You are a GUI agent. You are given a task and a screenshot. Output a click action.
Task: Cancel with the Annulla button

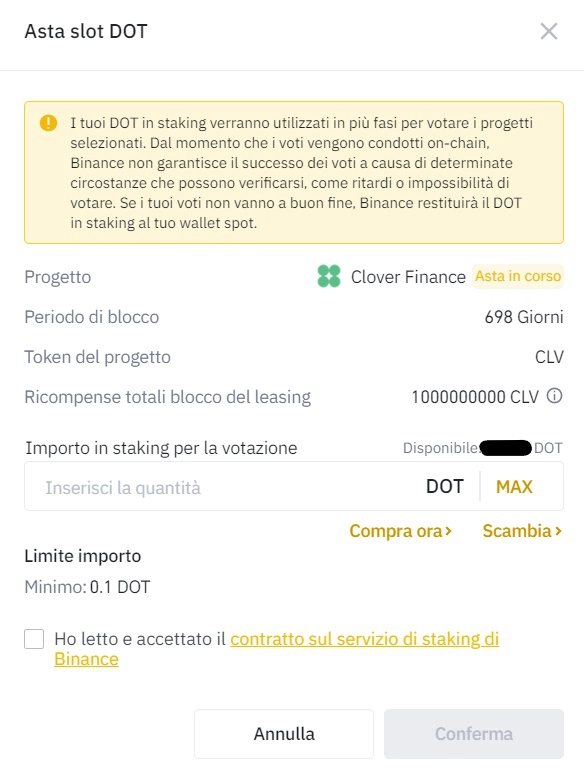tap(284, 734)
